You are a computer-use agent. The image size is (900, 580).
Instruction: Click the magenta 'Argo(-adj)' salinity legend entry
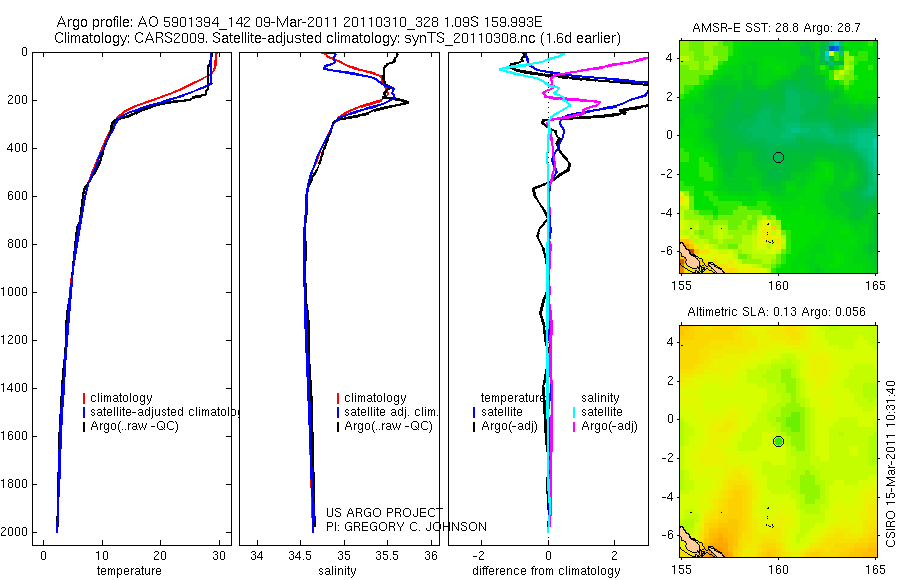pos(605,426)
